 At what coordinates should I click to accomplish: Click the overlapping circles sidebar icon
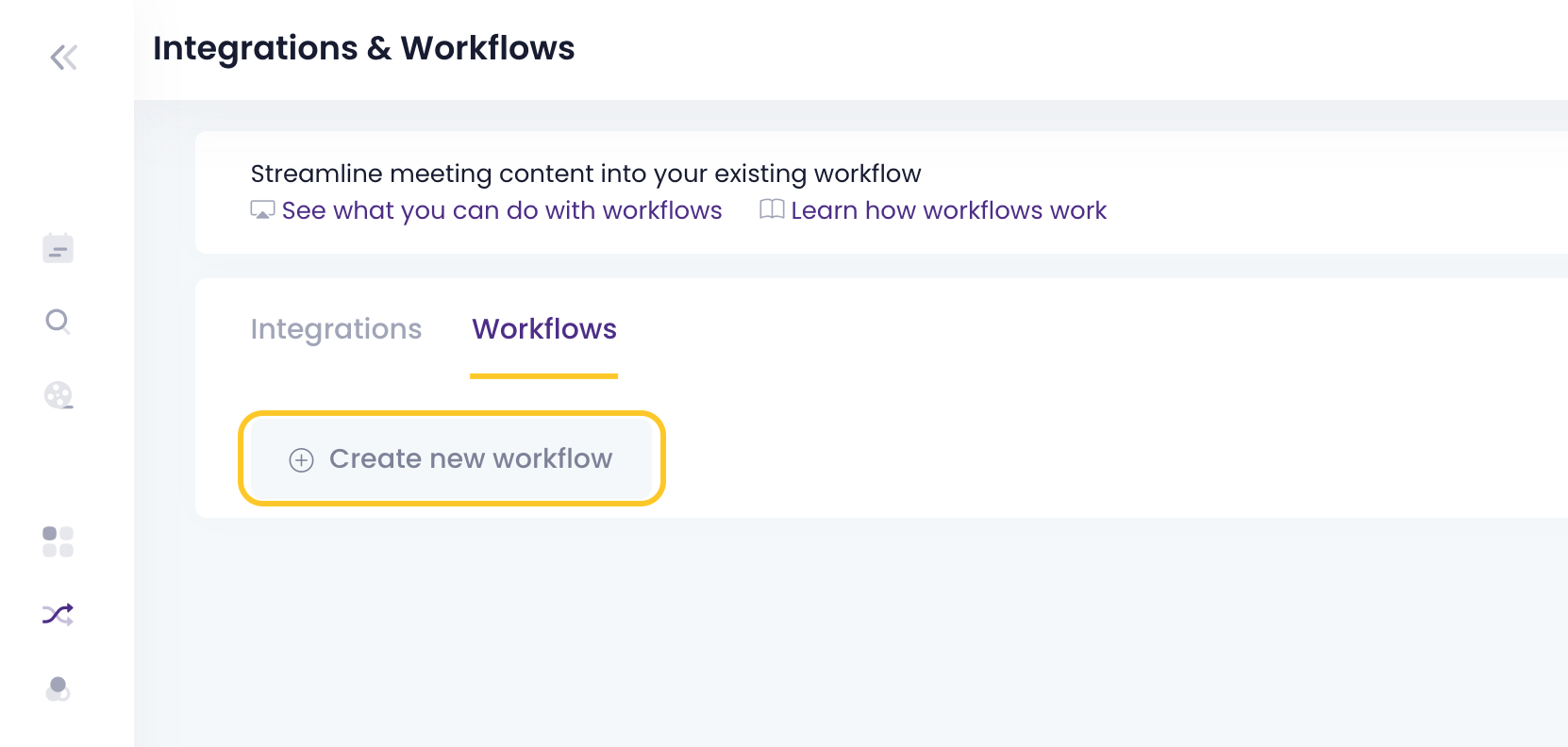[x=58, y=689]
